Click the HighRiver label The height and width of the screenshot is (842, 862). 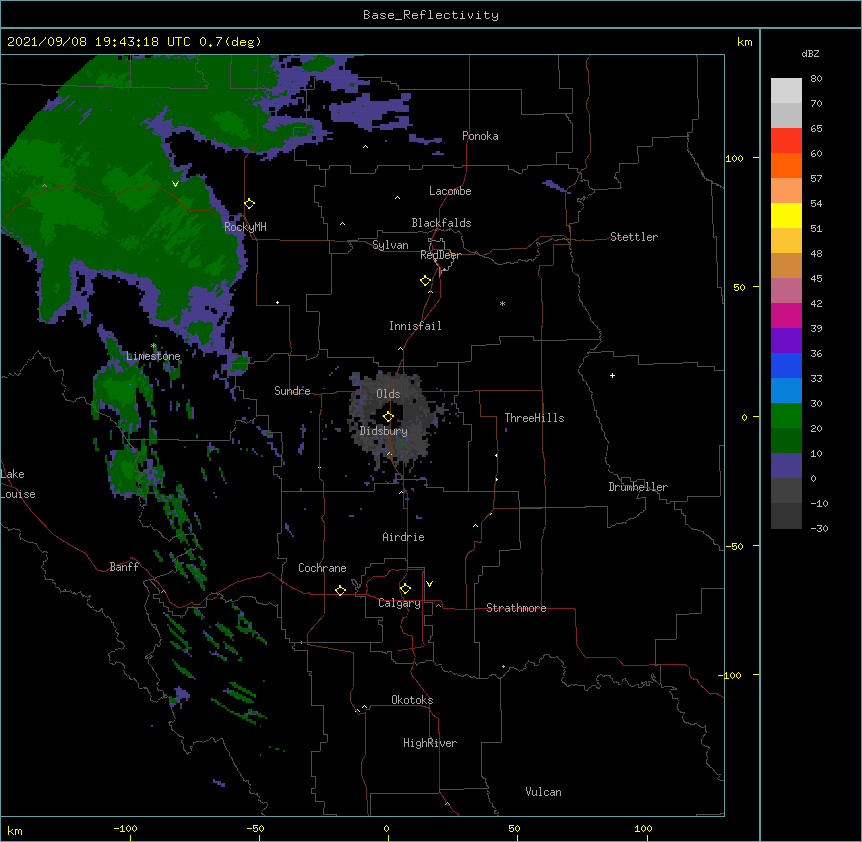click(430, 743)
